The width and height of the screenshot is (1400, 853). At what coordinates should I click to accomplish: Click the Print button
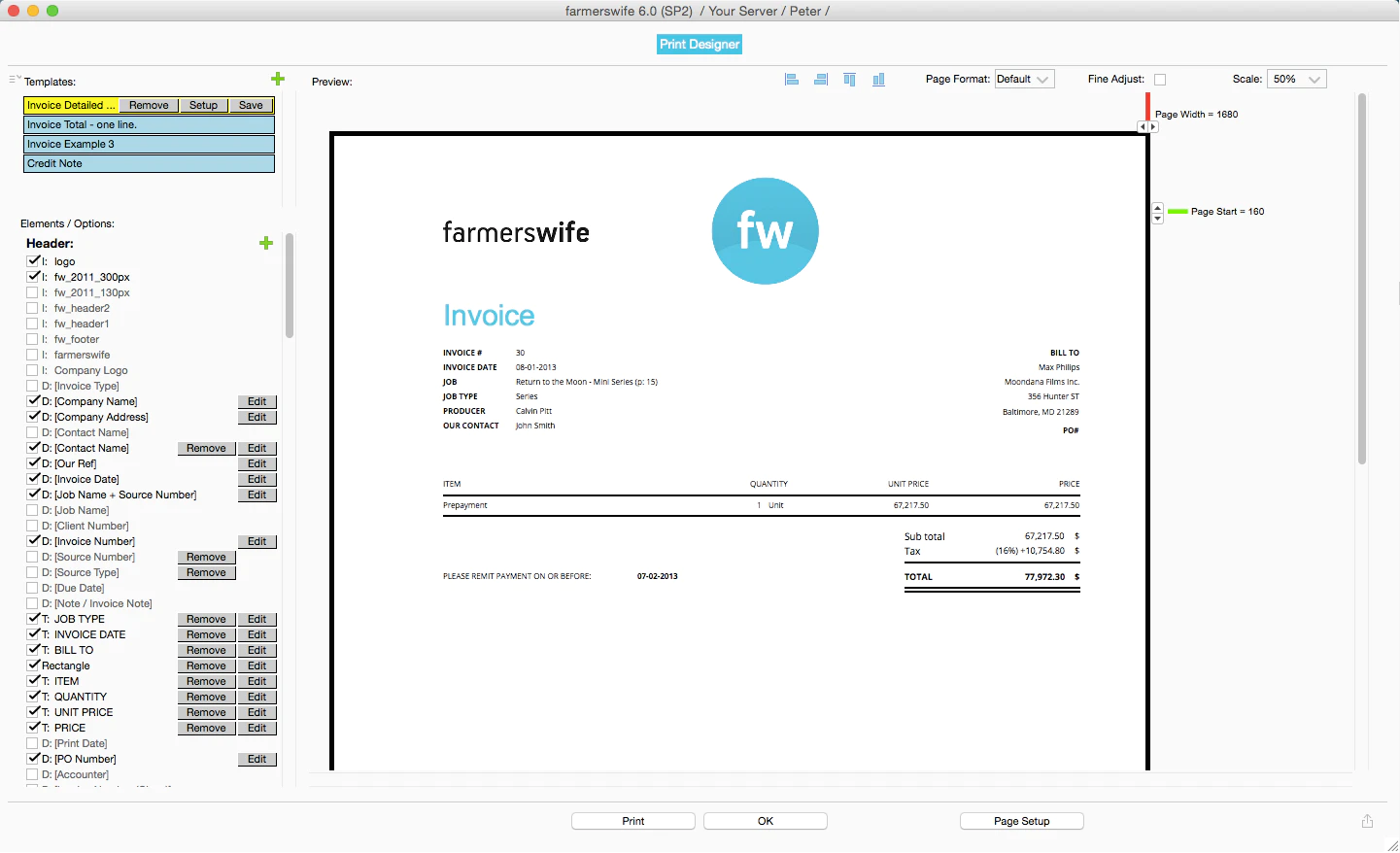[633, 821]
